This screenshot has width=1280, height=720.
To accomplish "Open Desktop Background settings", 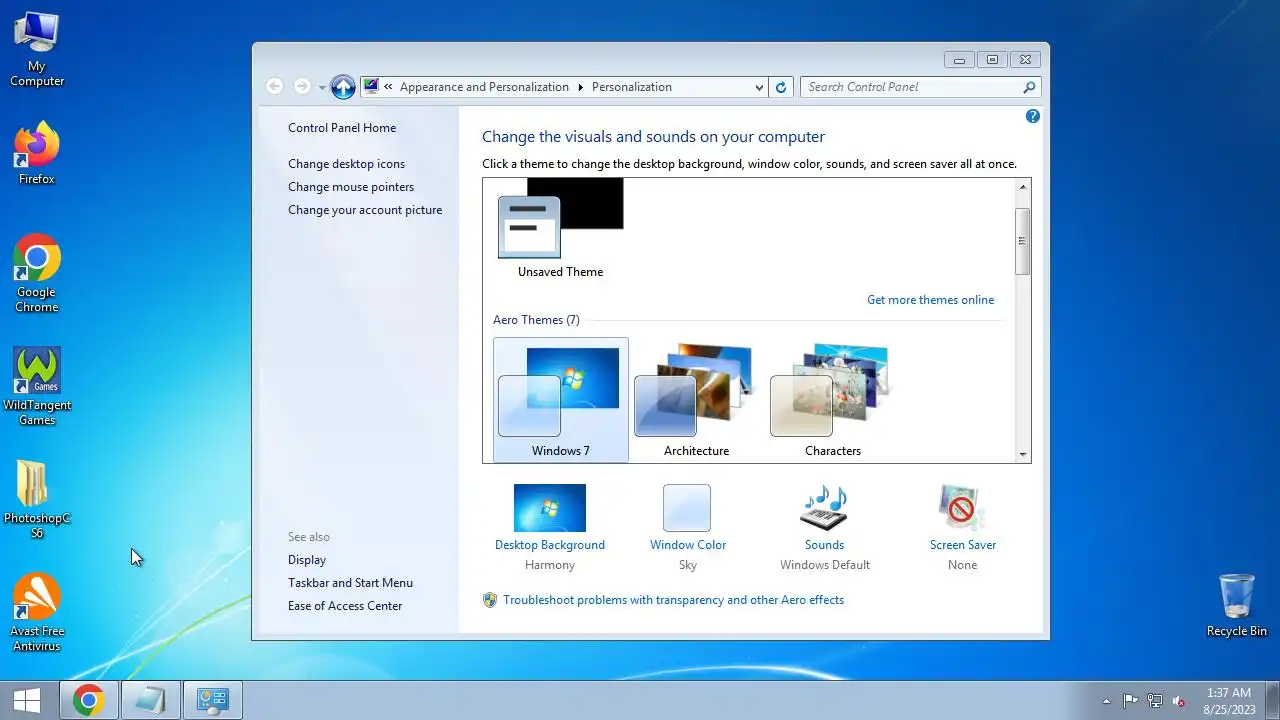I will 550,528.
